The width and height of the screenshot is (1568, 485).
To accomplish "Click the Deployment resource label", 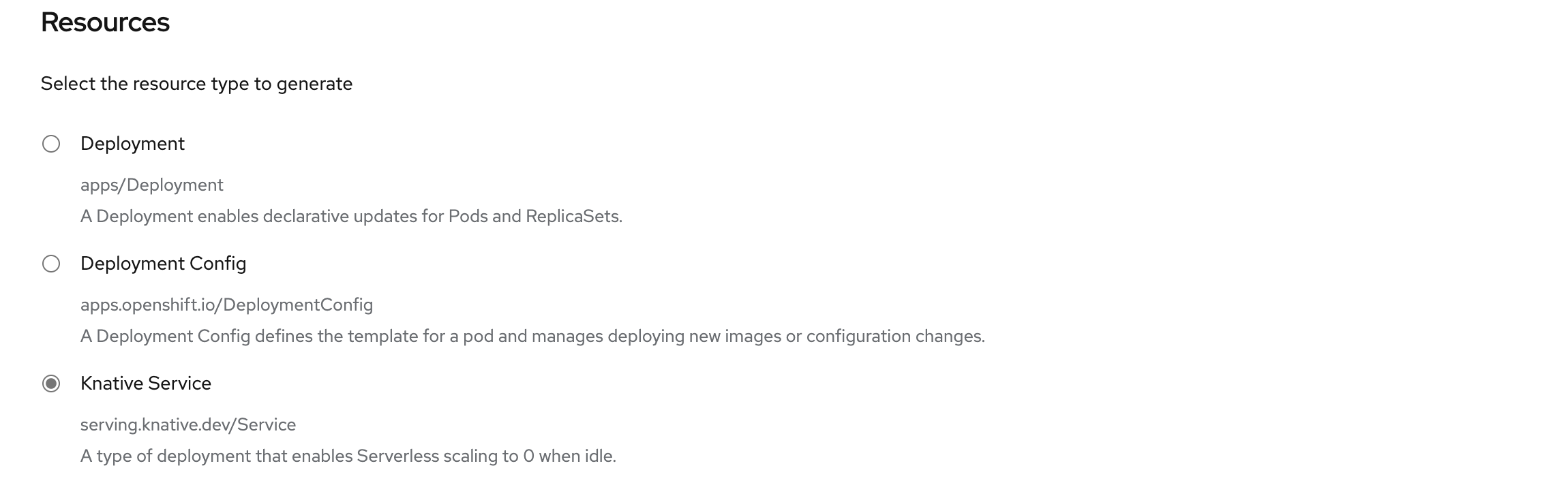I will tap(132, 144).
